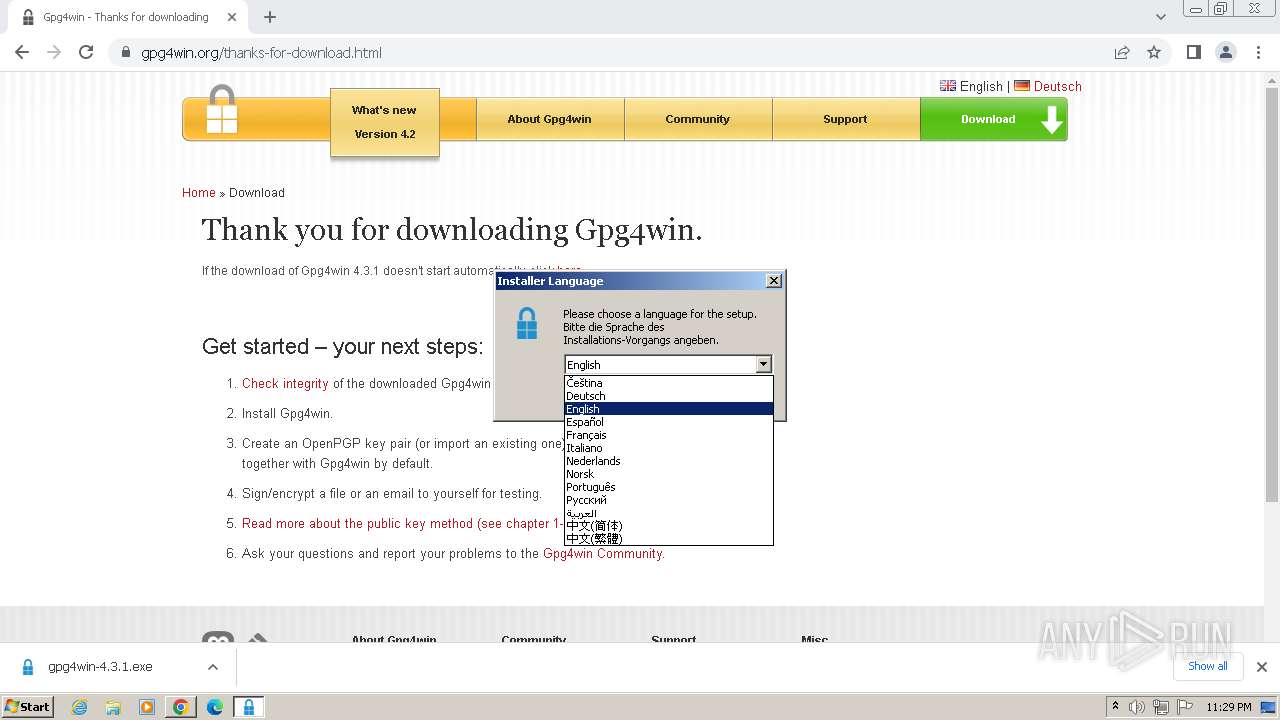The image size is (1280, 720).
Task: Select the Gpg4win installer taskbar item
Action: pyautogui.click(x=249, y=707)
